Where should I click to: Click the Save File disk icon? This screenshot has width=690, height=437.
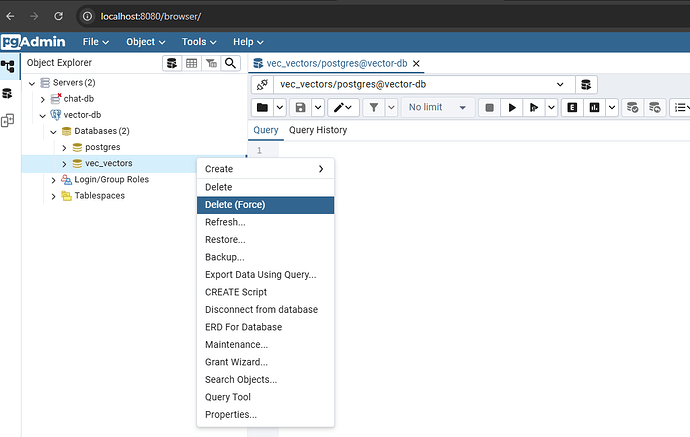tap(301, 107)
